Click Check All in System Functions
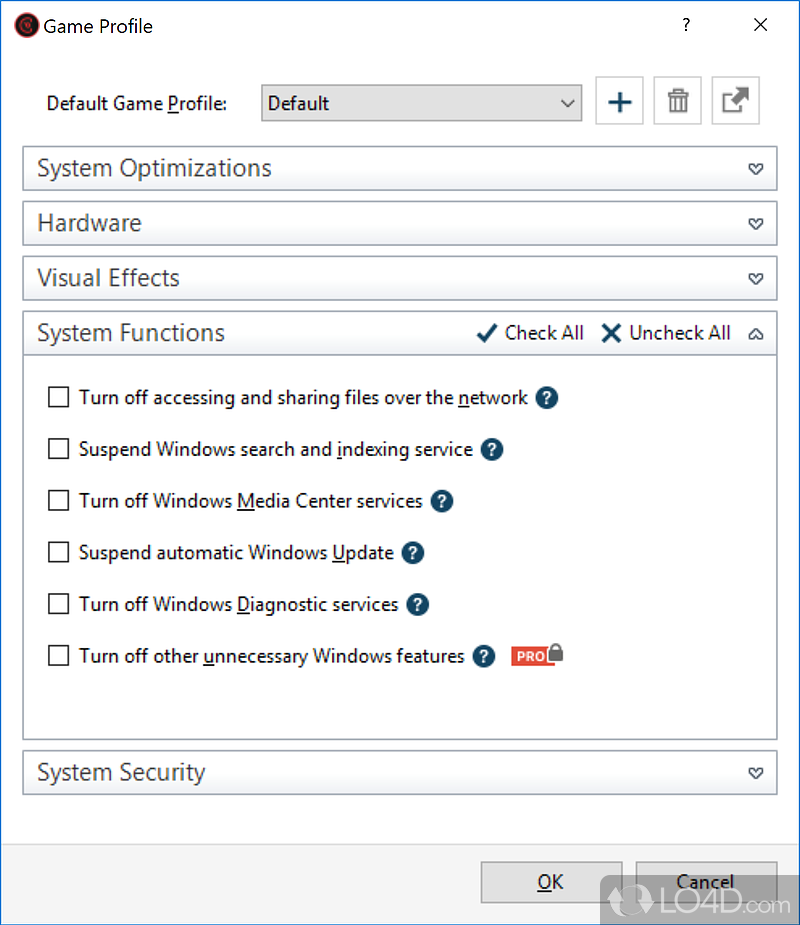 click(531, 333)
